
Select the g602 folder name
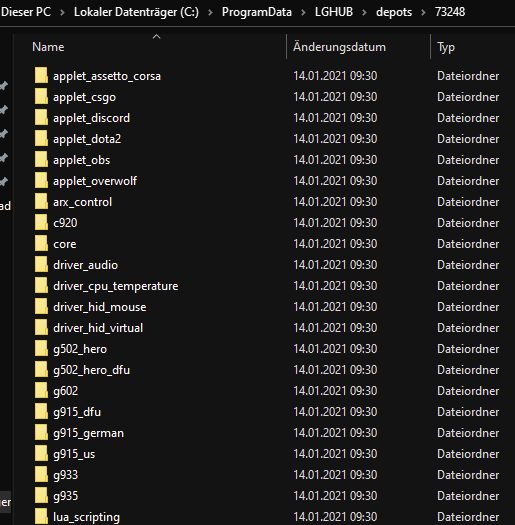tap(66, 391)
